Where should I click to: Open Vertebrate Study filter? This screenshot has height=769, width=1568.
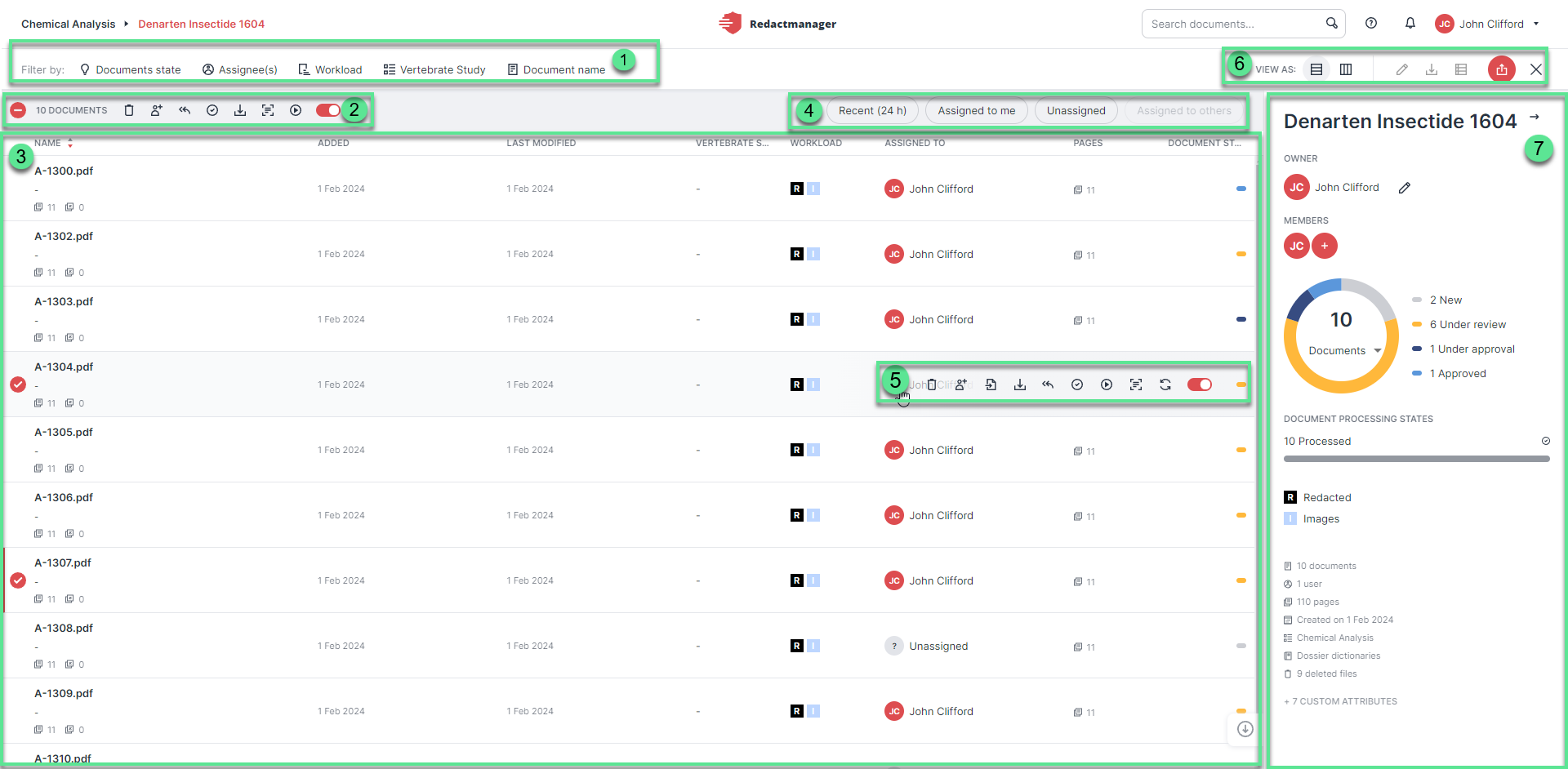434,69
